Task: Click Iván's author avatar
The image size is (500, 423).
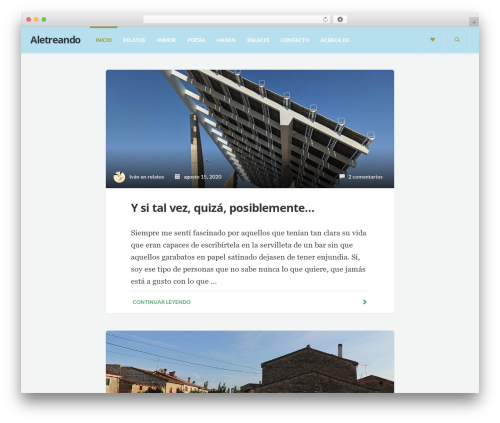Action: point(119,177)
